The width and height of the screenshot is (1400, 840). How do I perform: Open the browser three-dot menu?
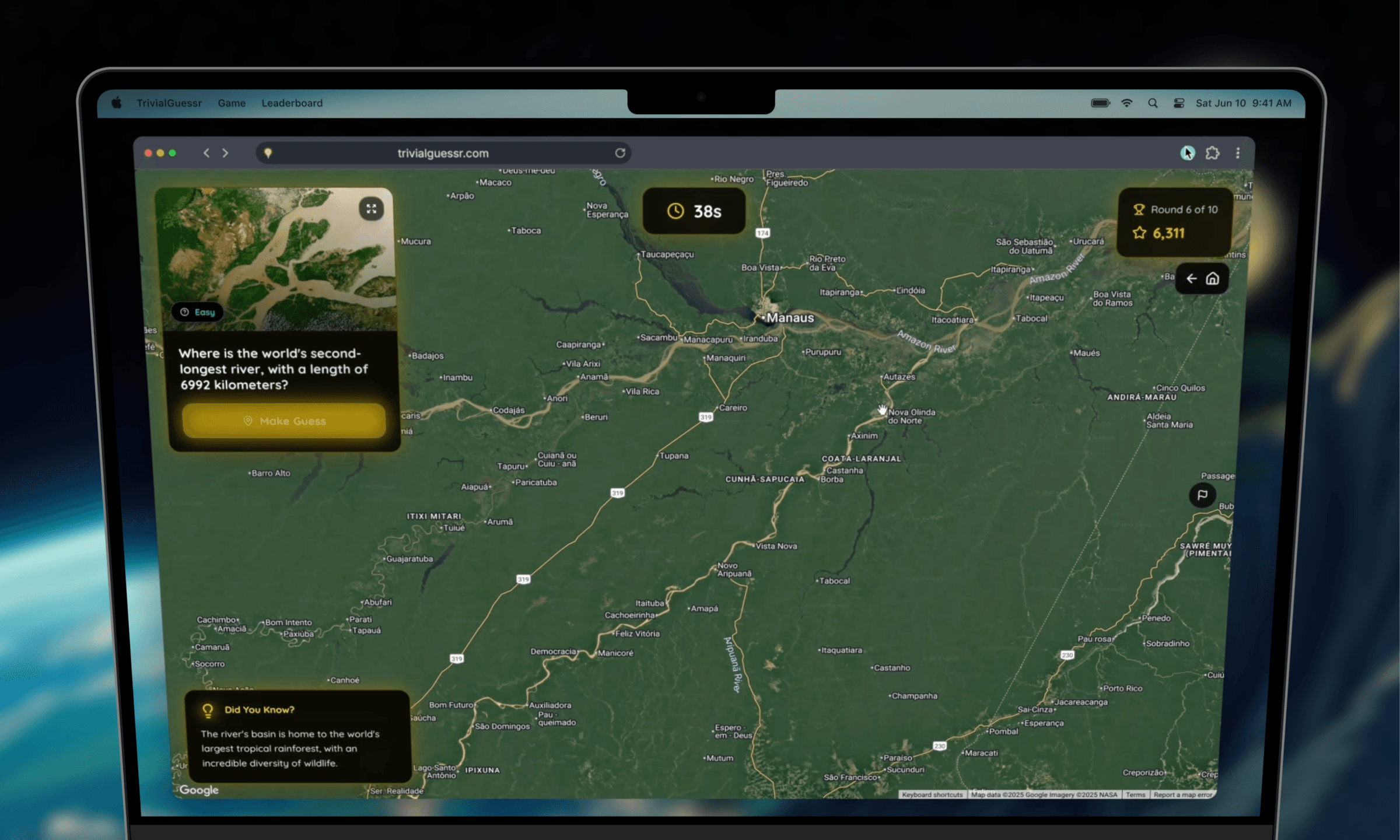[1238, 153]
